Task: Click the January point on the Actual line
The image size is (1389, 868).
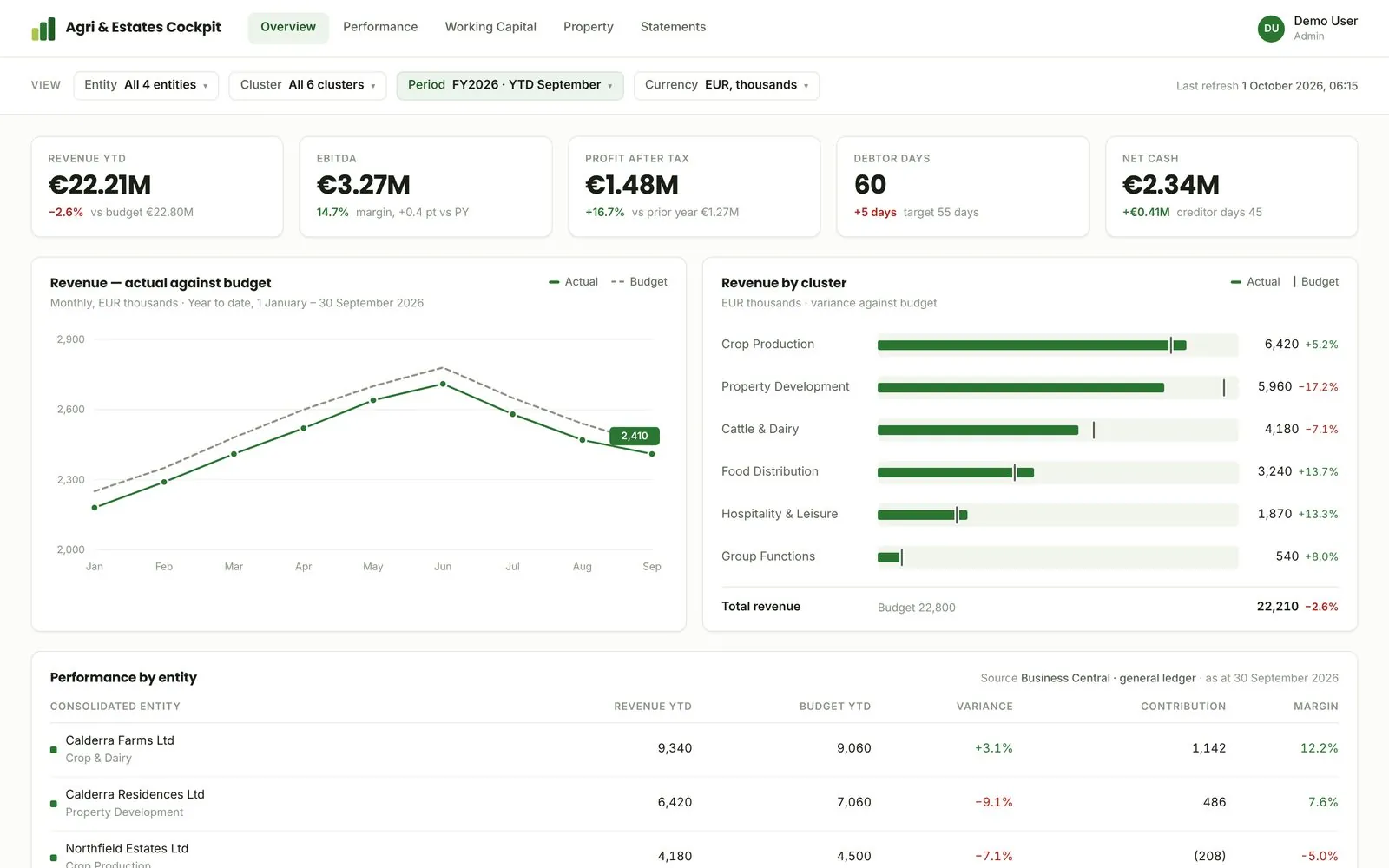Action: pyautogui.click(x=95, y=508)
